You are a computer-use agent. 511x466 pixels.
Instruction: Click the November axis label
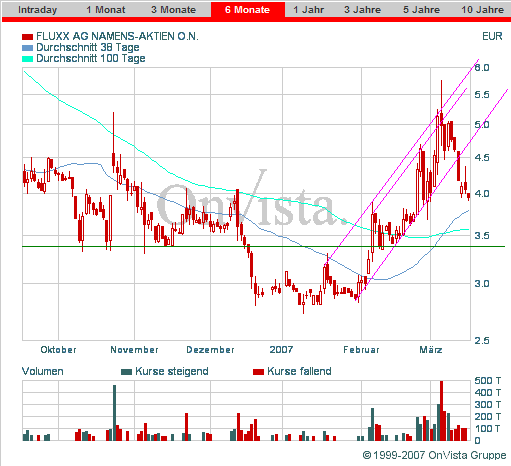pos(134,350)
